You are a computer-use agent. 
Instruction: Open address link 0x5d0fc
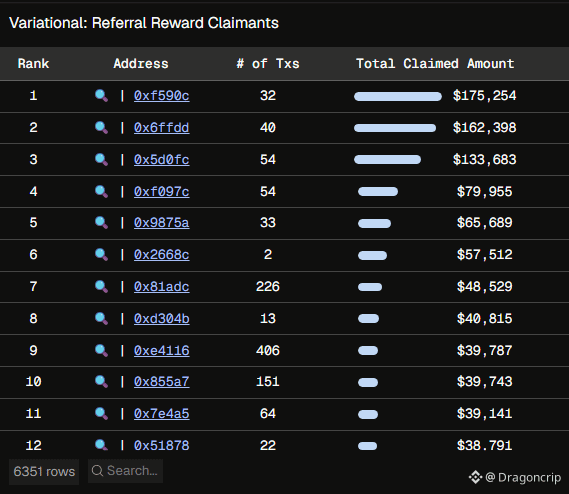click(x=161, y=160)
